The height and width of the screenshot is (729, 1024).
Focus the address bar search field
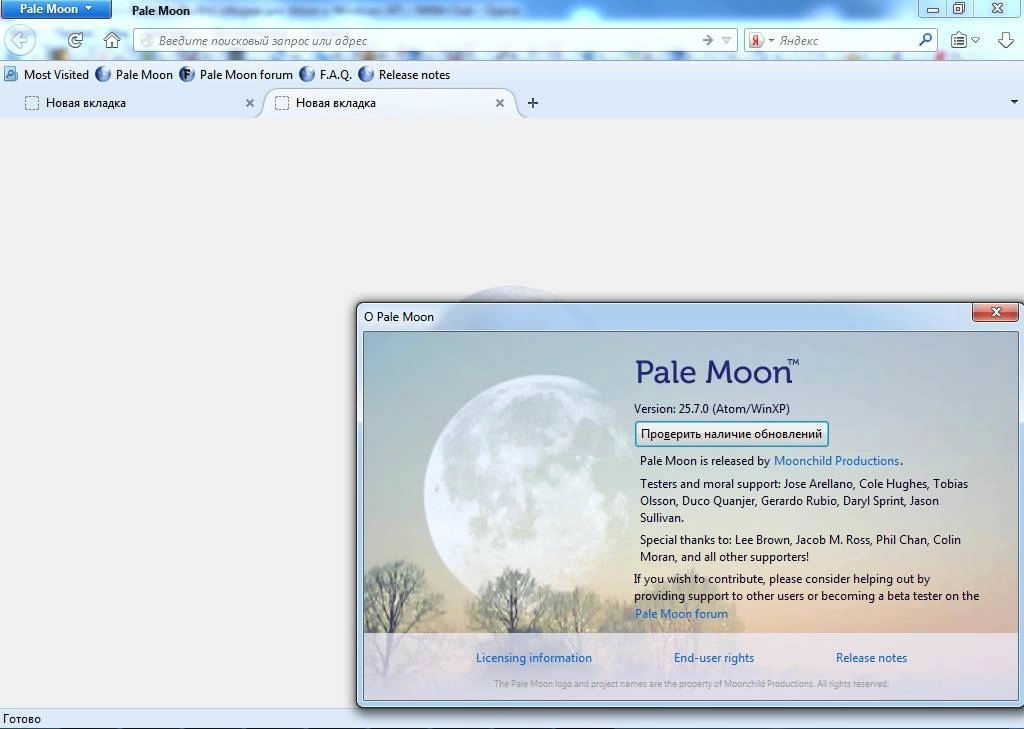click(x=418, y=40)
